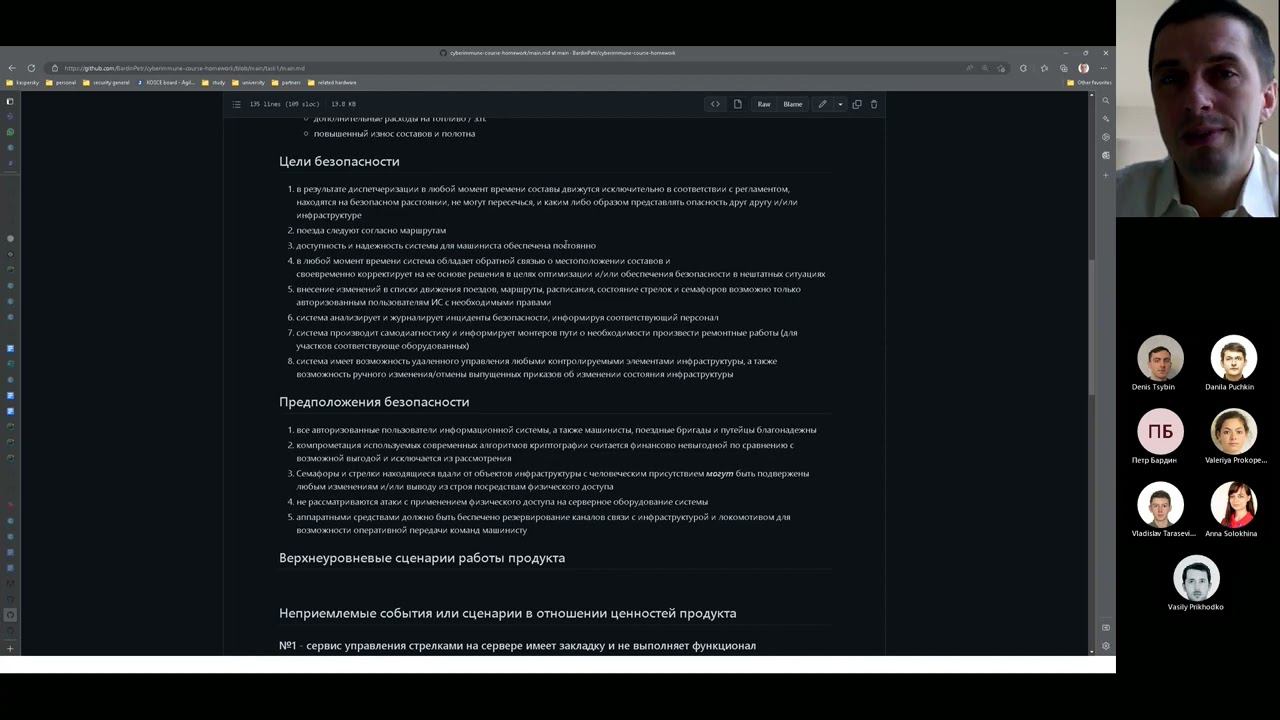This screenshot has width=1280, height=720.
Task: Open the XOSCE board bookmark
Action: pyautogui.click(x=166, y=83)
